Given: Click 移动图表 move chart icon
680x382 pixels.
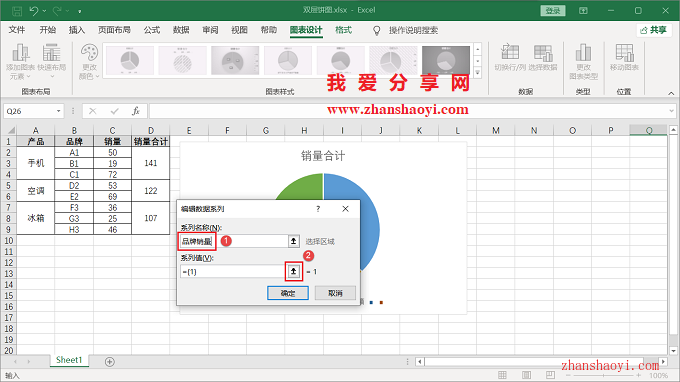Looking at the screenshot, I should 624,57.
